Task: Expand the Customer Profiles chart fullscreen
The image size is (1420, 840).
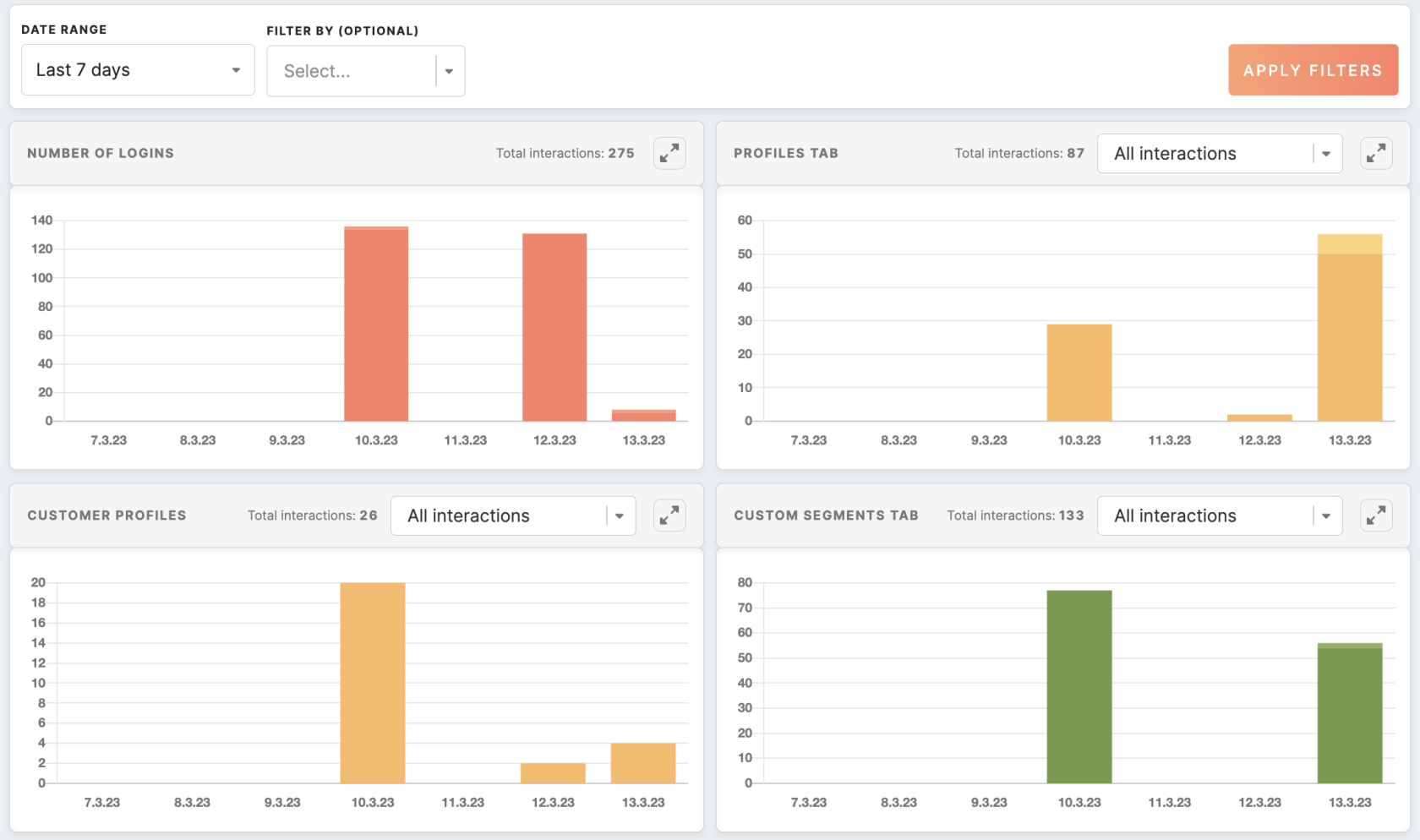Action: tap(669, 515)
